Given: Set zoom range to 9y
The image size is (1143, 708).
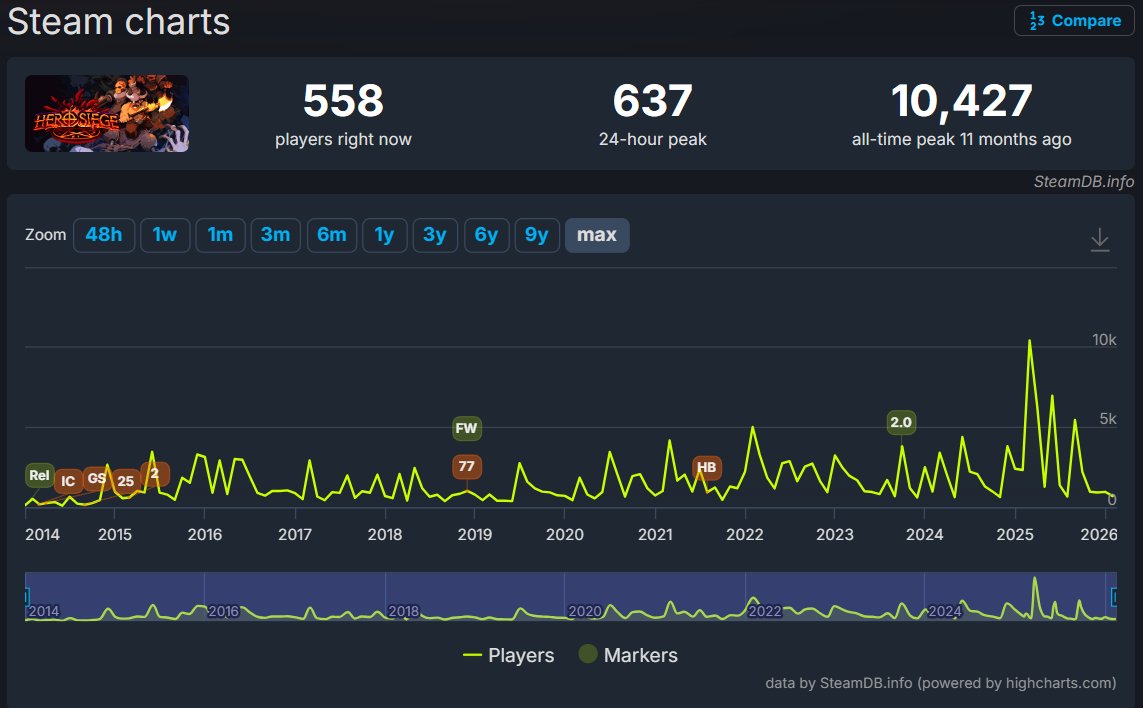Looking at the screenshot, I should pyautogui.click(x=537, y=235).
